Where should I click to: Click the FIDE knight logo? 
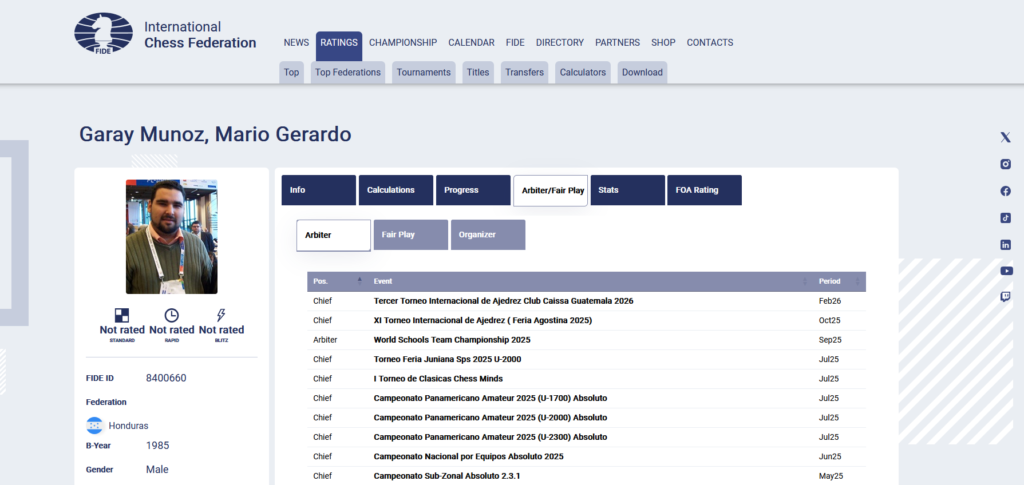103,34
